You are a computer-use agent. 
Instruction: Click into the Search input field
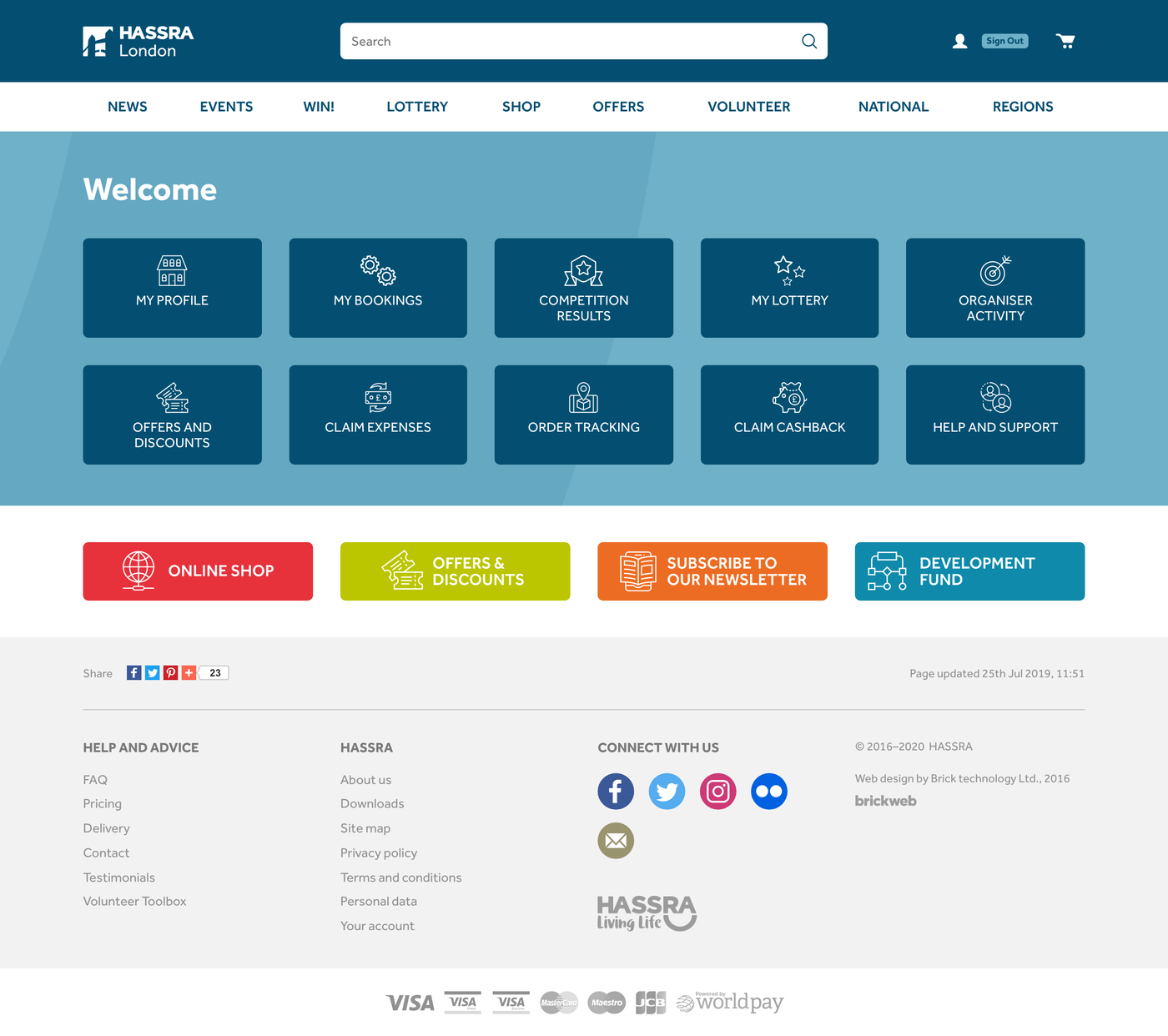(x=567, y=41)
